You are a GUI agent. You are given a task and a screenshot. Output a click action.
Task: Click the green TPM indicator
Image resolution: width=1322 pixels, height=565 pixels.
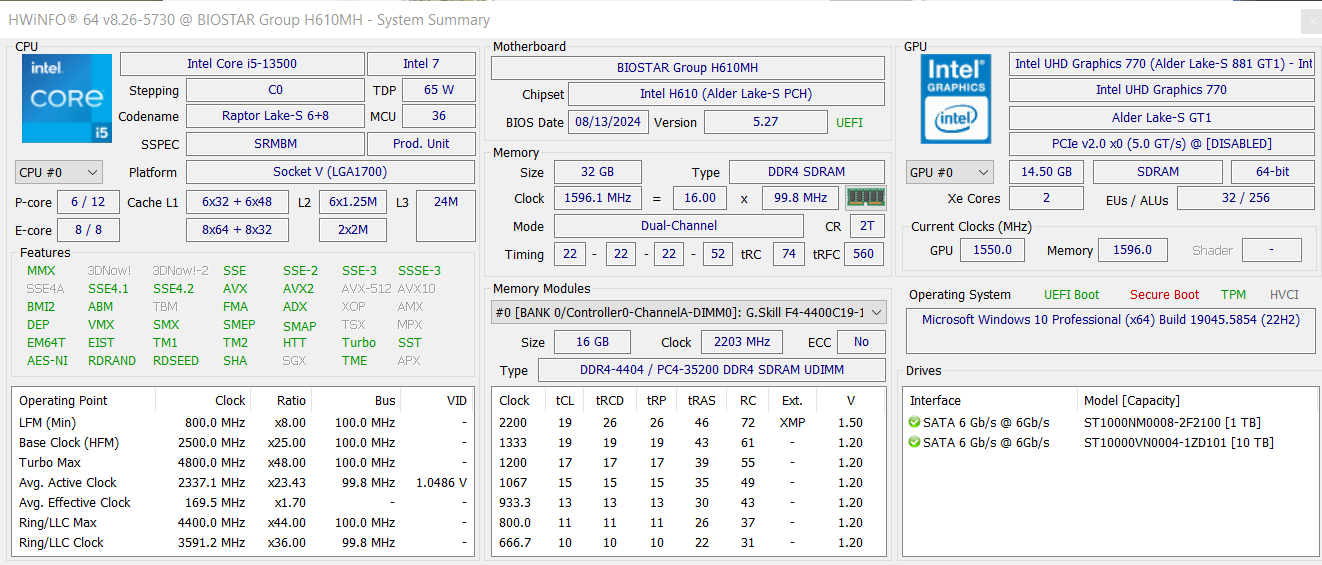(1233, 295)
